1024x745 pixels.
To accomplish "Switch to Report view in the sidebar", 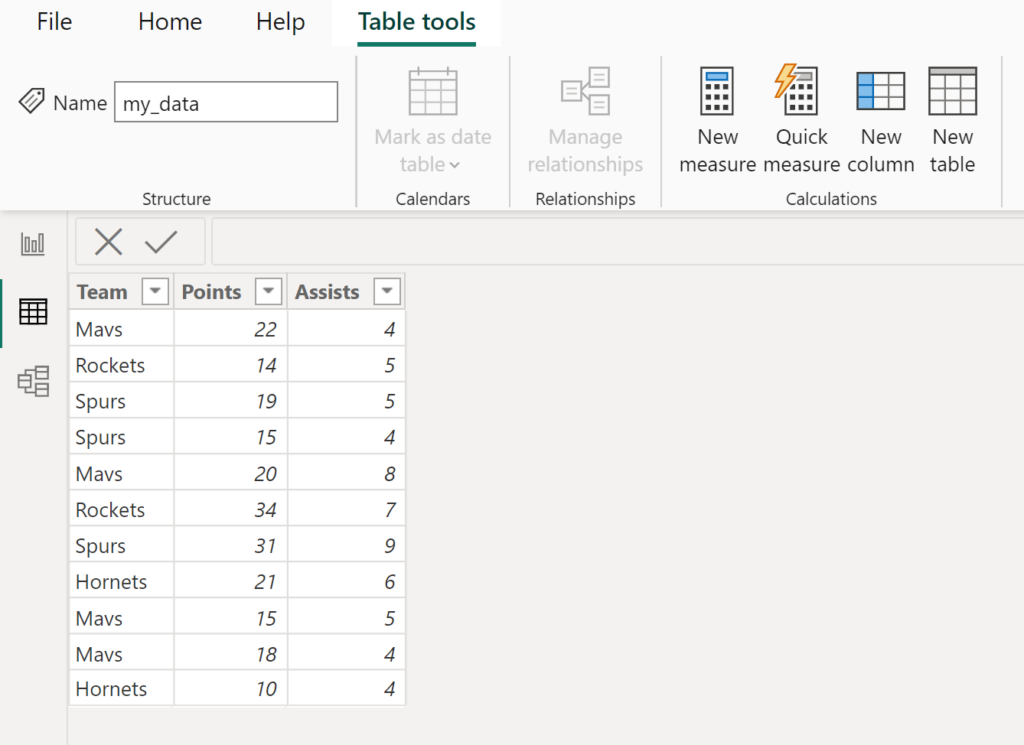I will [33, 242].
